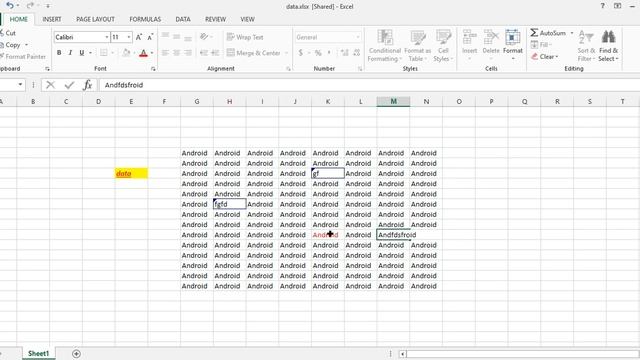Click Format Painter
The height and width of the screenshot is (360, 640).
click(22, 57)
